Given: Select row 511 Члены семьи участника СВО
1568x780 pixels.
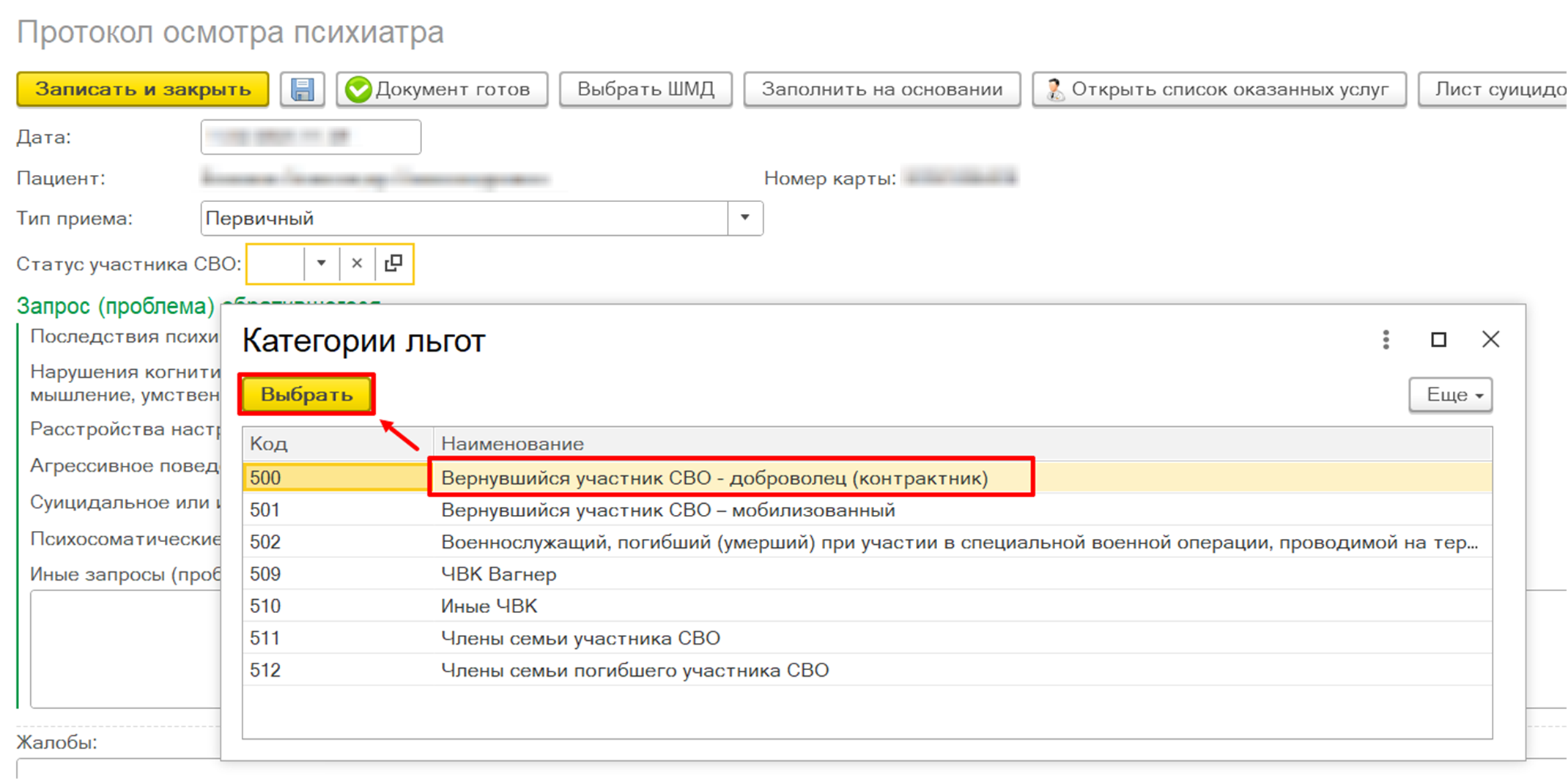Looking at the screenshot, I should [580, 638].
